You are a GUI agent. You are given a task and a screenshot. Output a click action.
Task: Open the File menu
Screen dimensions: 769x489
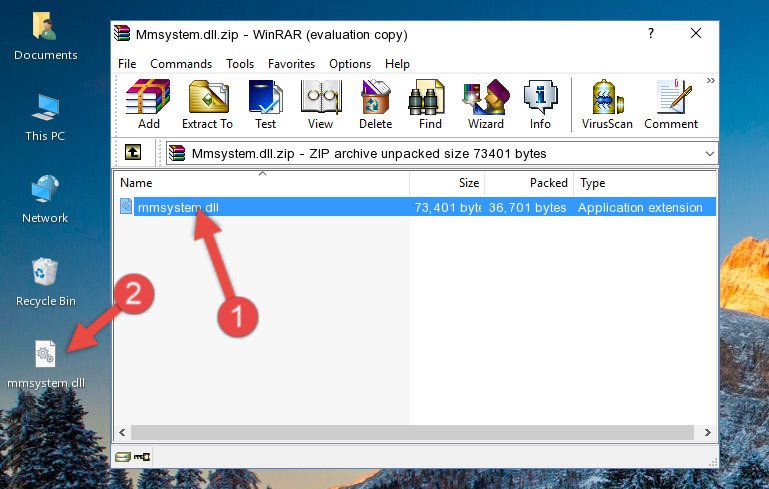pos(127,64)
